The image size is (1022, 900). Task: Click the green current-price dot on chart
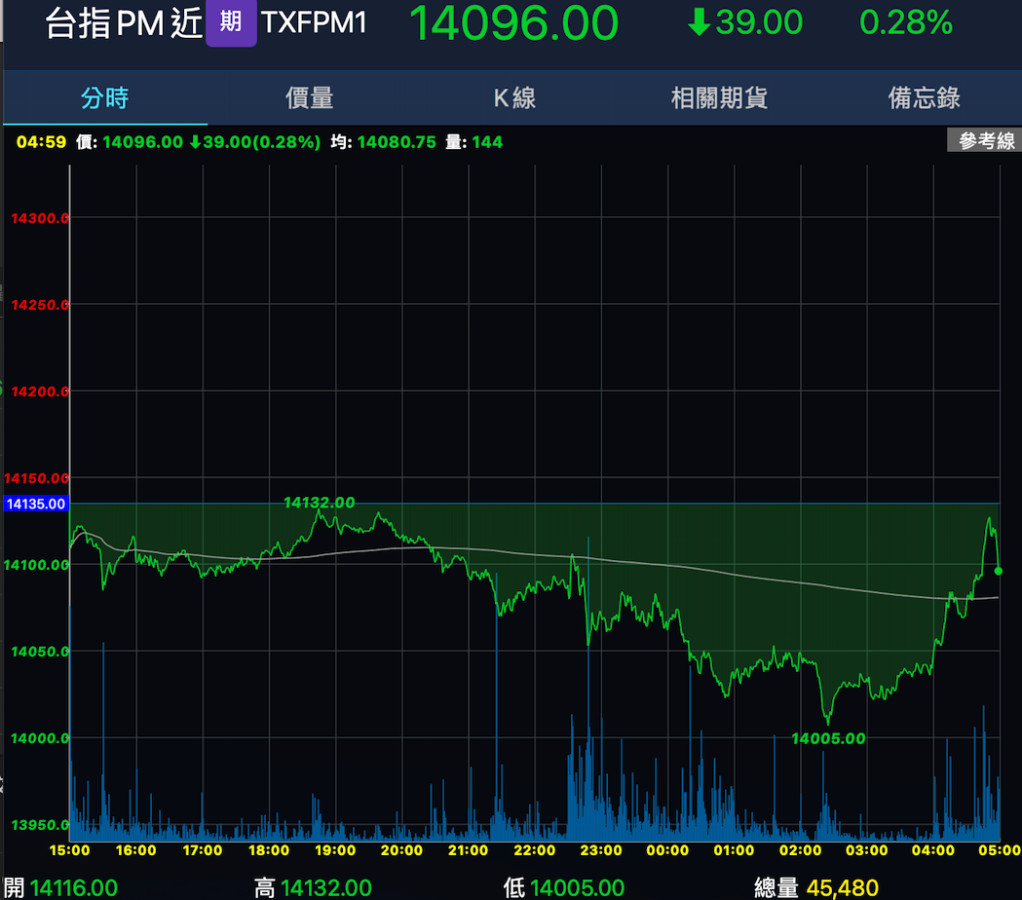tap(998, 571)
